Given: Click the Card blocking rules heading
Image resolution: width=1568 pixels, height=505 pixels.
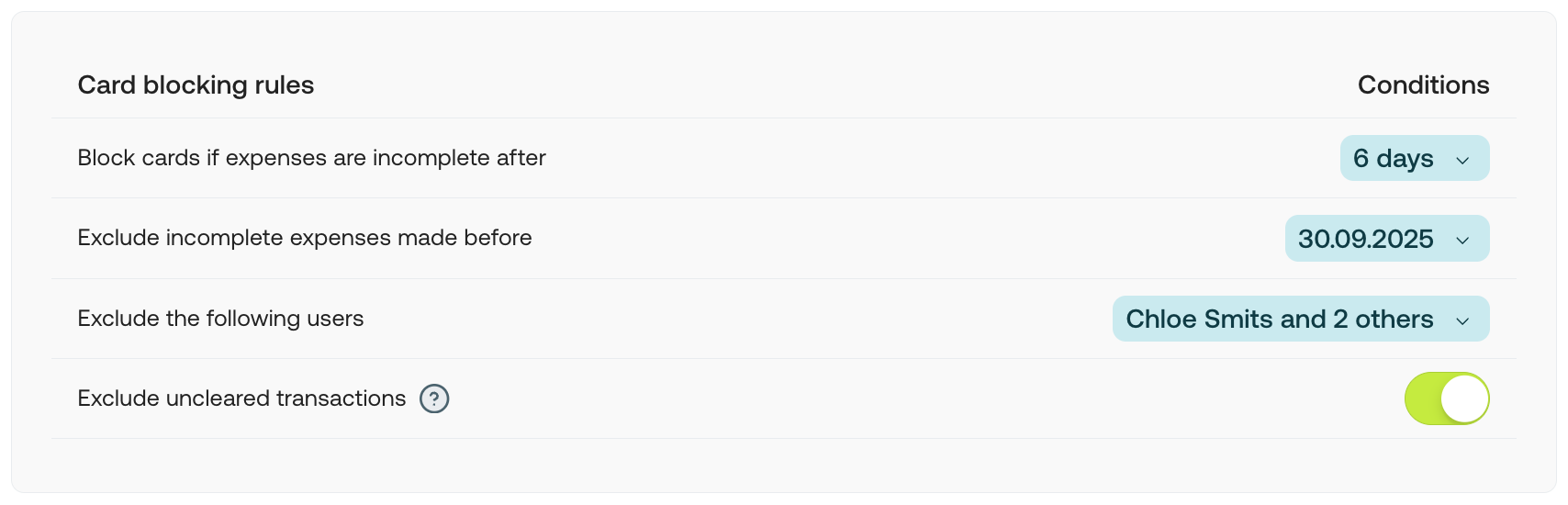Looking at the screenshot, I should (196, 85).
